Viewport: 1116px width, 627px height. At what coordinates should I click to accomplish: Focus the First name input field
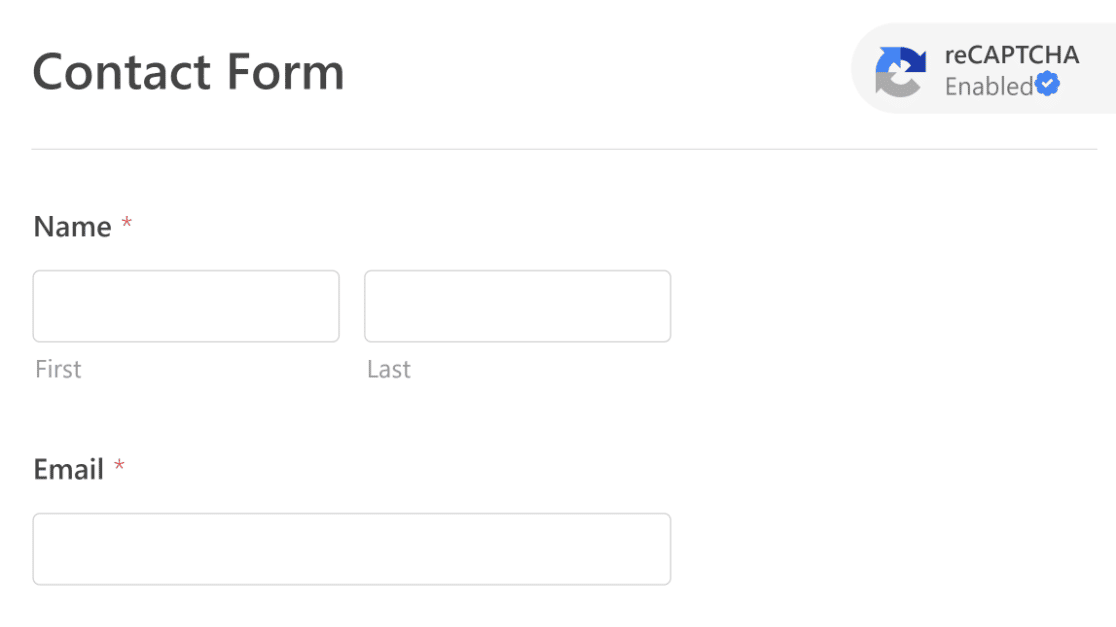click(186, 306)
